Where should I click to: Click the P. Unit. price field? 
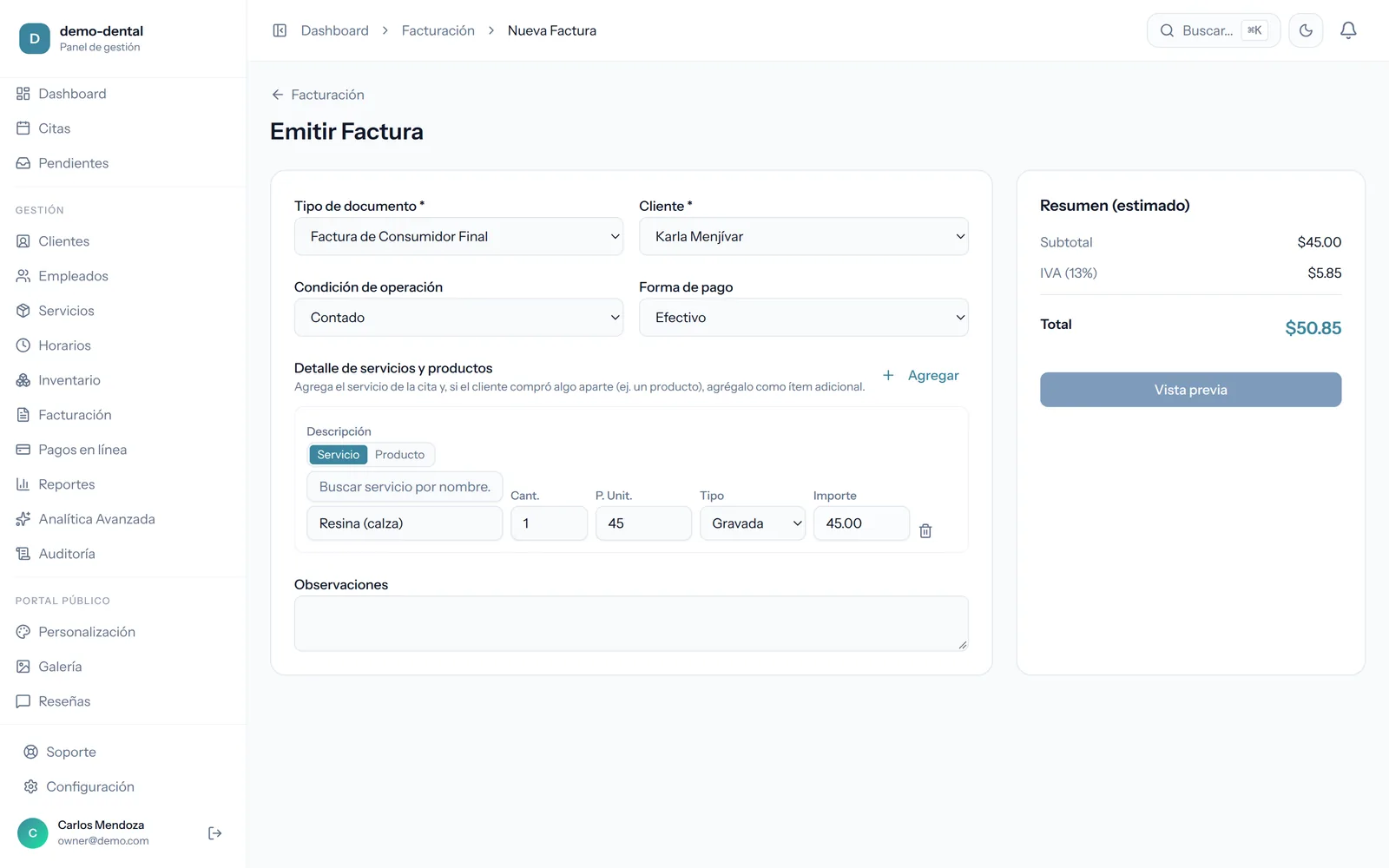pyautogui.click(x=643, y=523)
